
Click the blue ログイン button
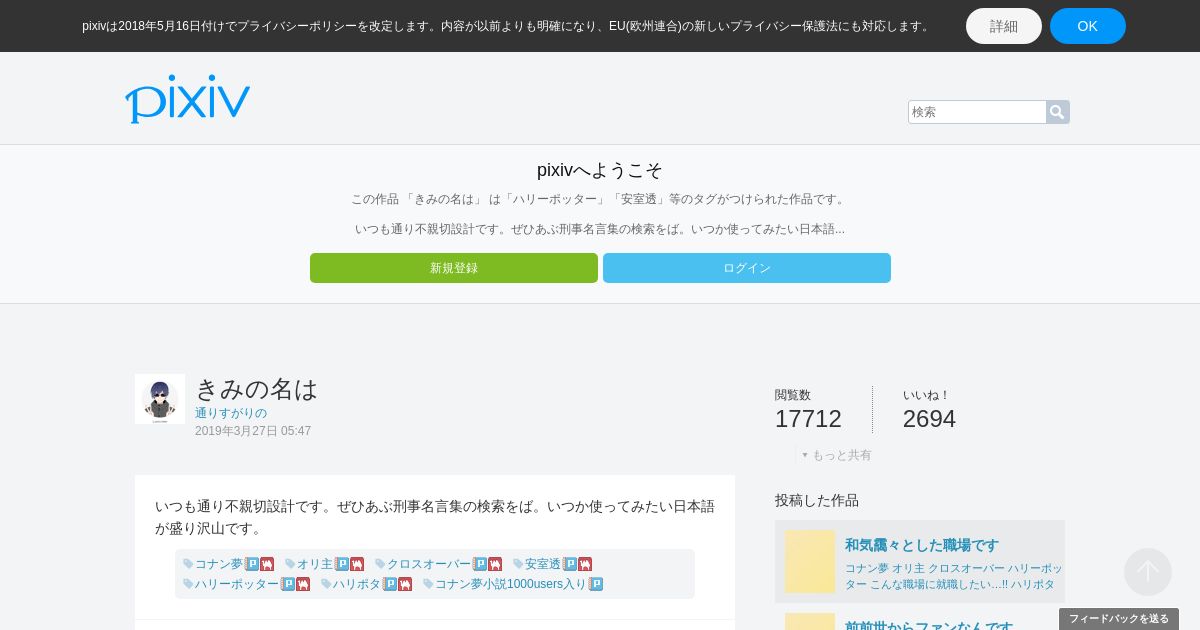[x=747, y=268]
